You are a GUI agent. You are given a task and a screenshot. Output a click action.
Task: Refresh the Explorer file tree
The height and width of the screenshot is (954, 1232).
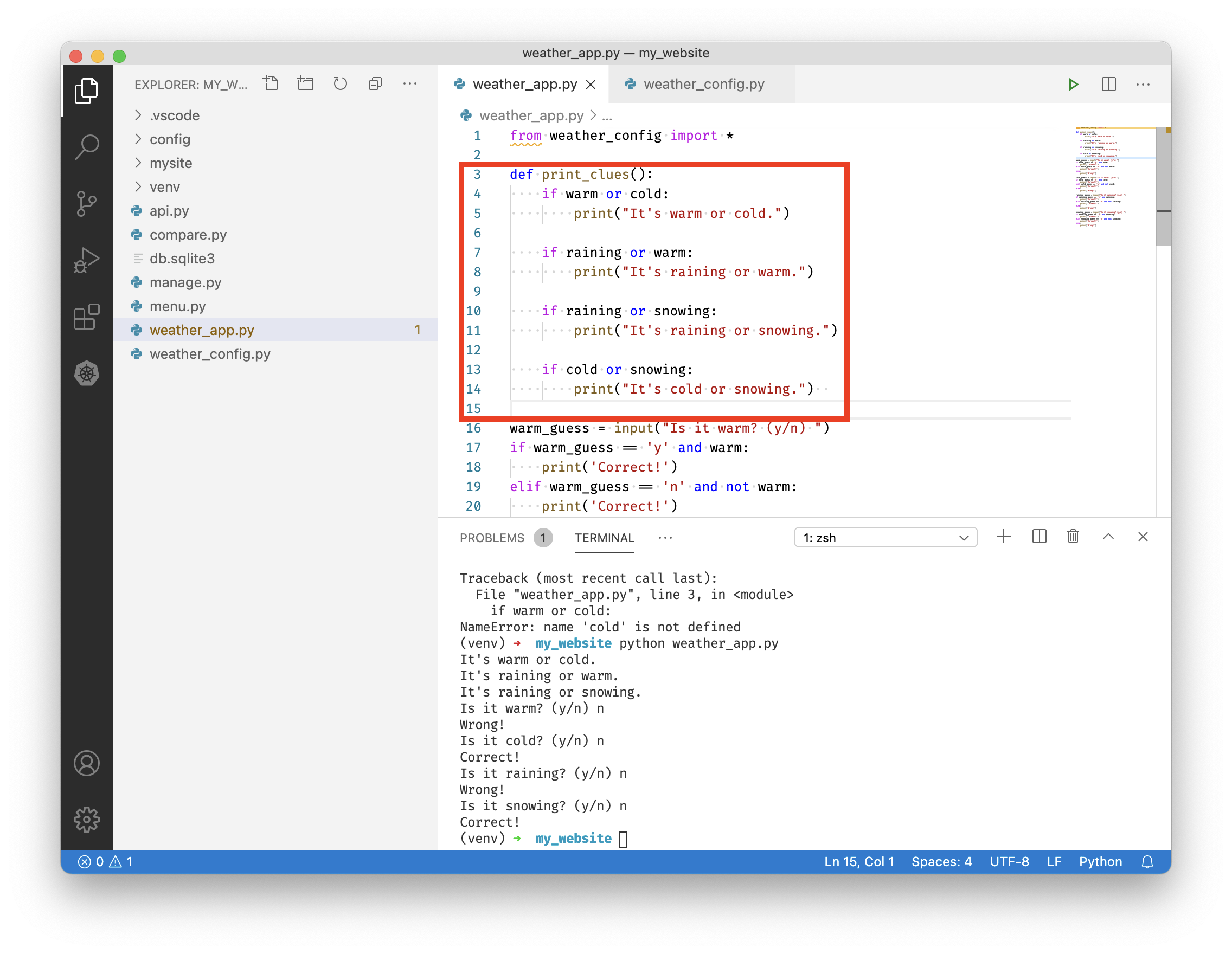(340, 84)
